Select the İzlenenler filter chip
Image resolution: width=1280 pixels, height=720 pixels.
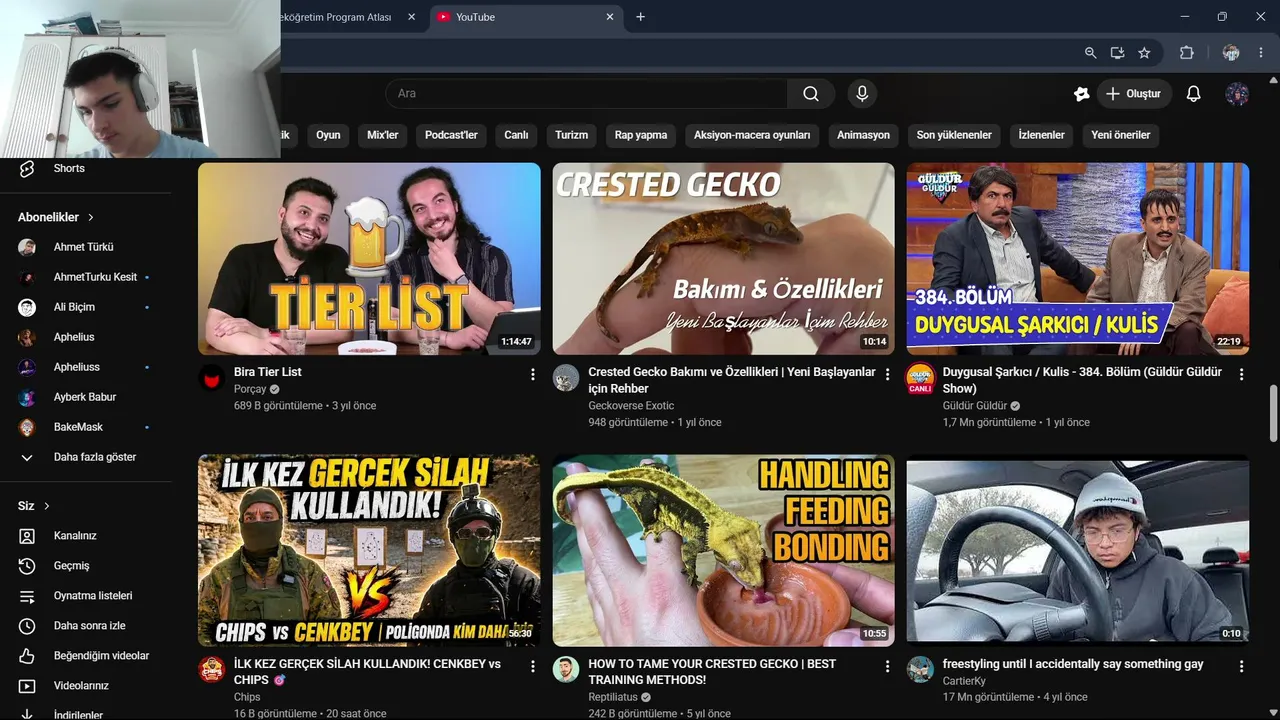1041,135
